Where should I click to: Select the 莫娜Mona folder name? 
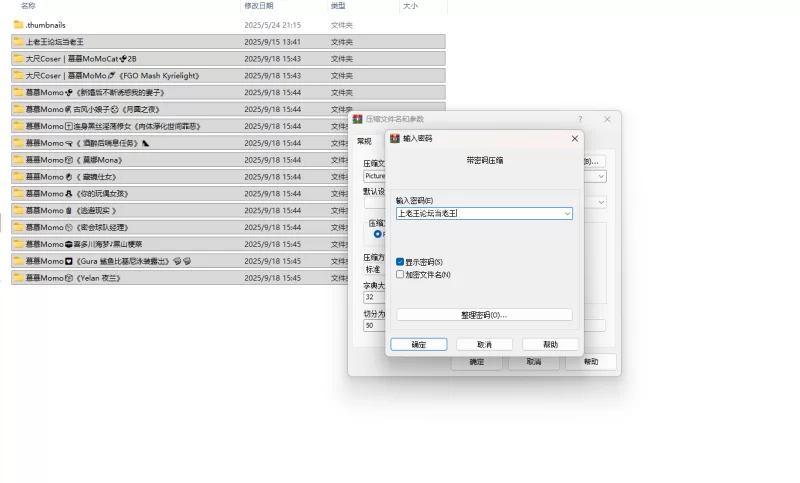tap(74, 159)
